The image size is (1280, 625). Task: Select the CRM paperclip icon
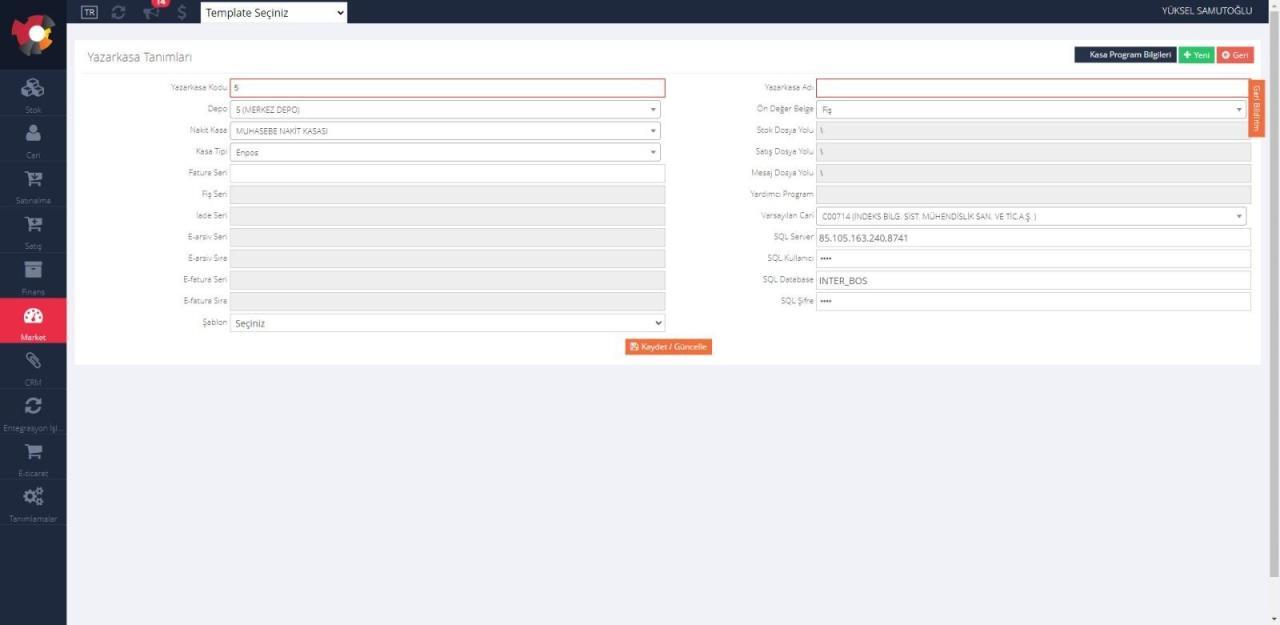[x=33, y=362]
